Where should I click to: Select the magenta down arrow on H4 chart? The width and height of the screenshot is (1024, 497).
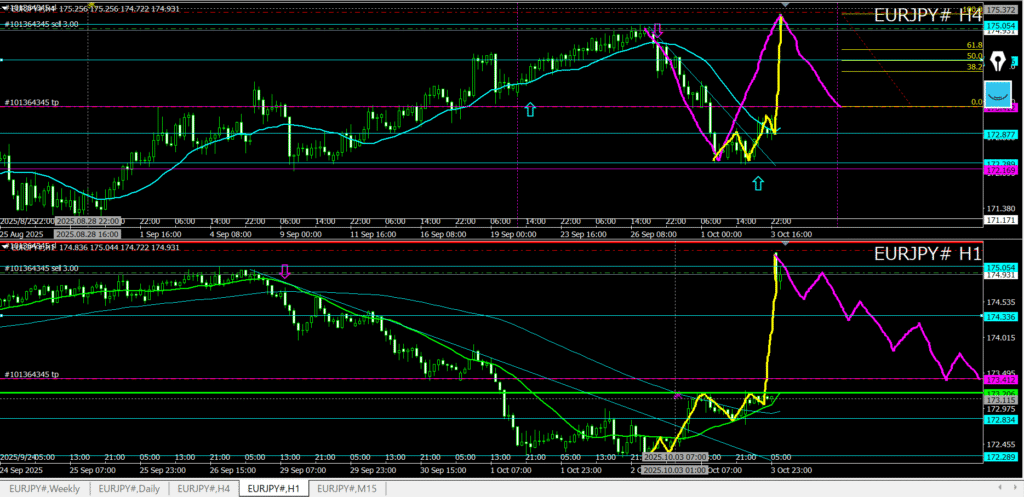657,31
